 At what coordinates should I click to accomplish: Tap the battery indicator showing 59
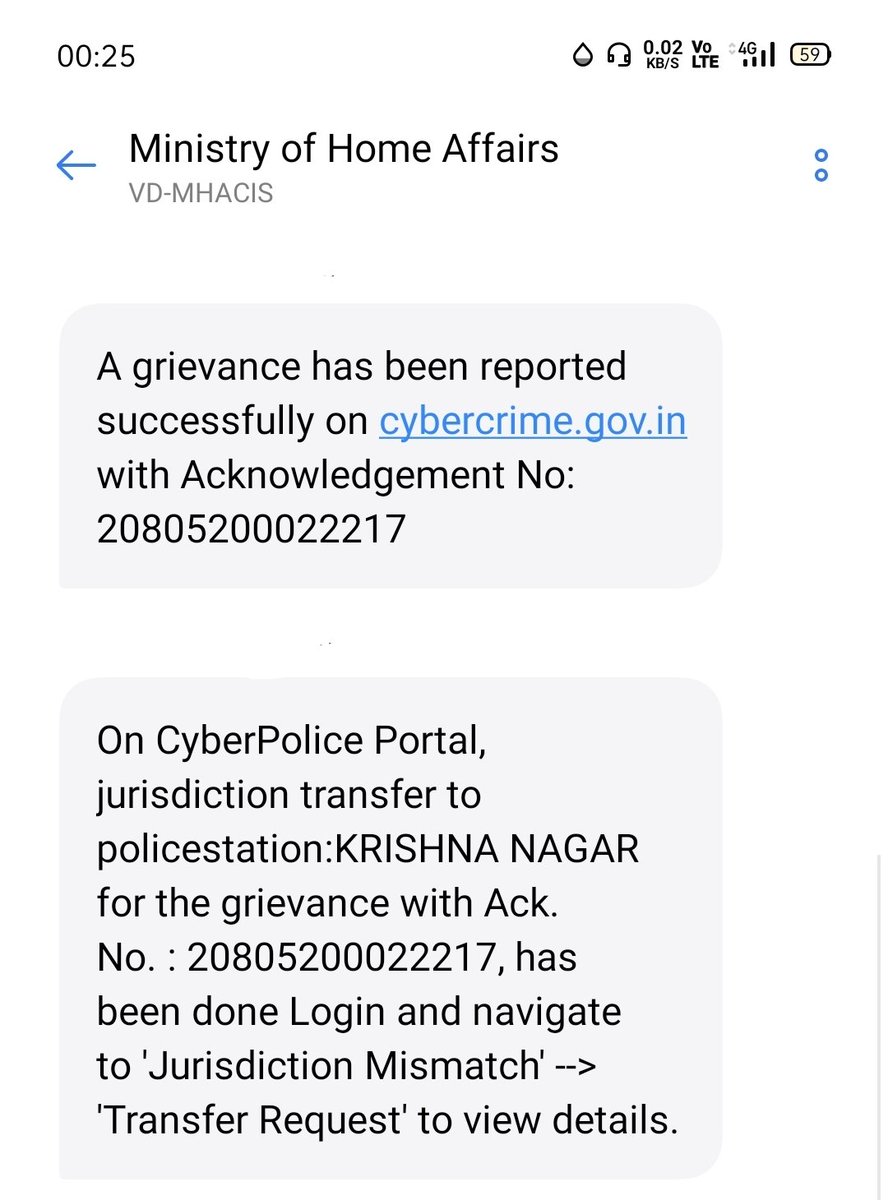click(810, 55)
